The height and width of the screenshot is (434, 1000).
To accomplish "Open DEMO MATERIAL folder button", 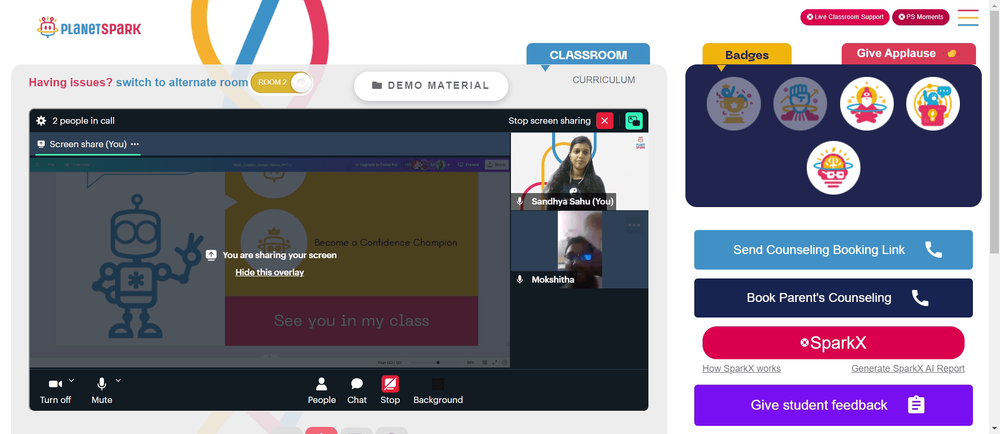I will coord(431,85).
